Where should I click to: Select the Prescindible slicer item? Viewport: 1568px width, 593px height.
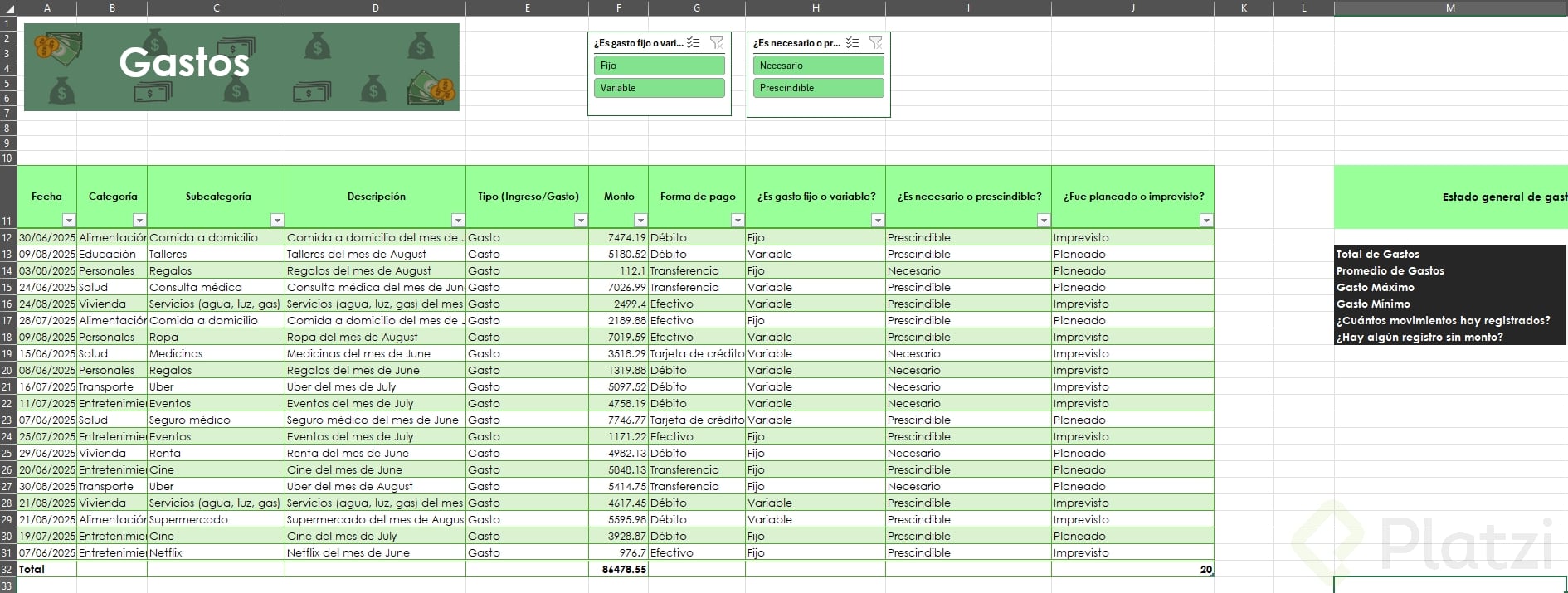[818, 88]
